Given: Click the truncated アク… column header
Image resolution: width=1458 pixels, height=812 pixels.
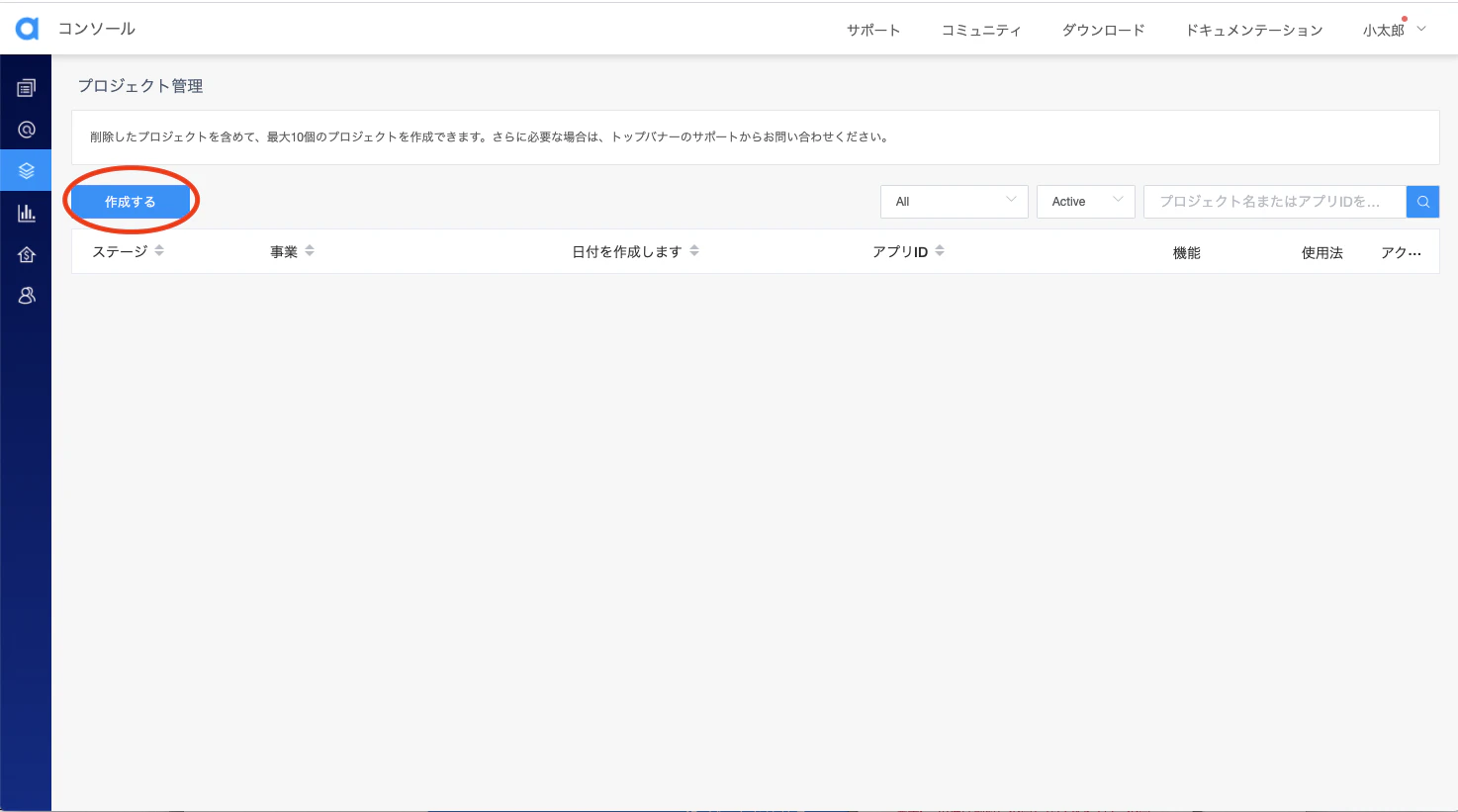Looking at the screenshot, I should coord(1402,253).
